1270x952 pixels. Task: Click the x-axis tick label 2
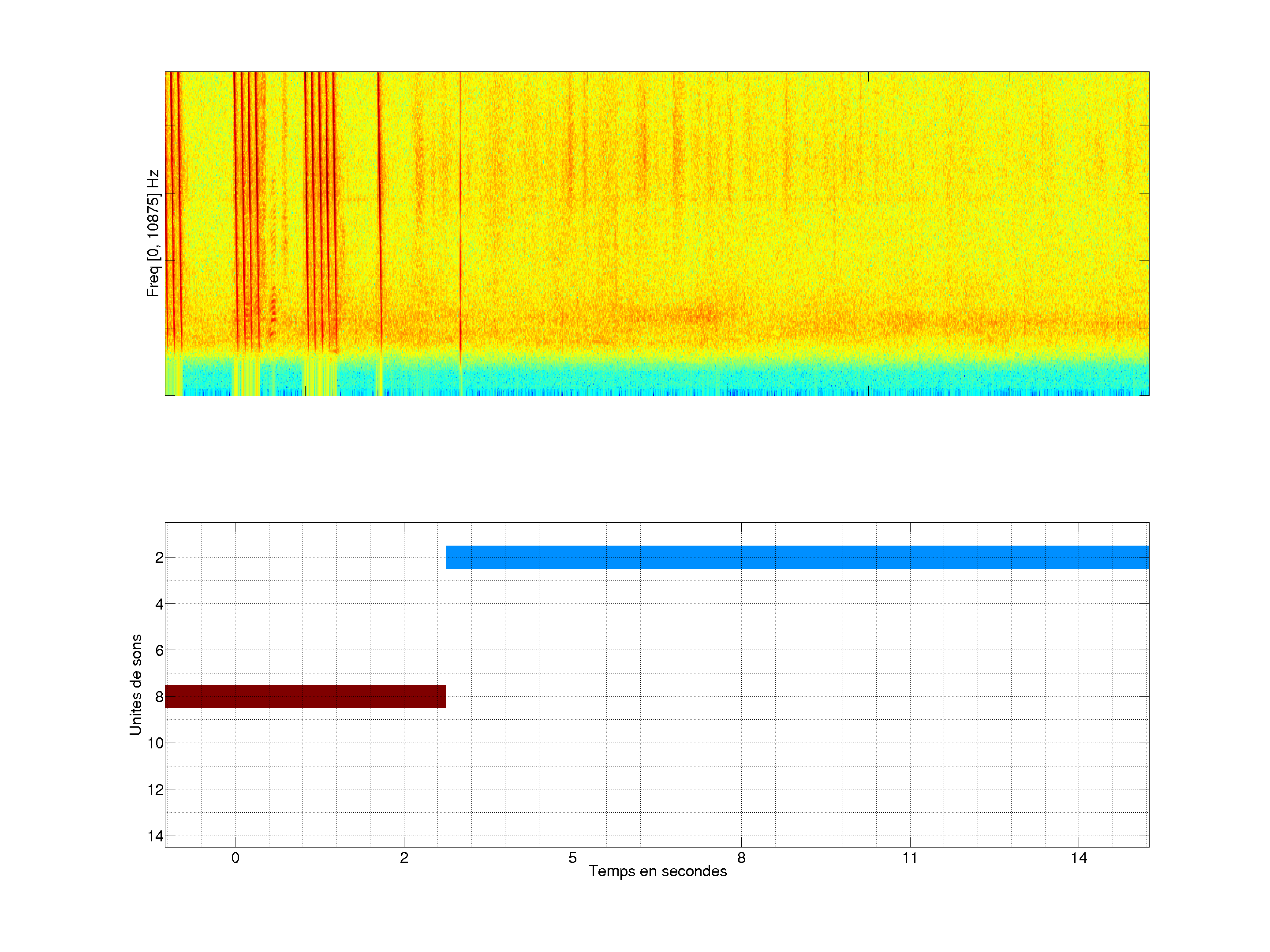(x=403, y=858)
